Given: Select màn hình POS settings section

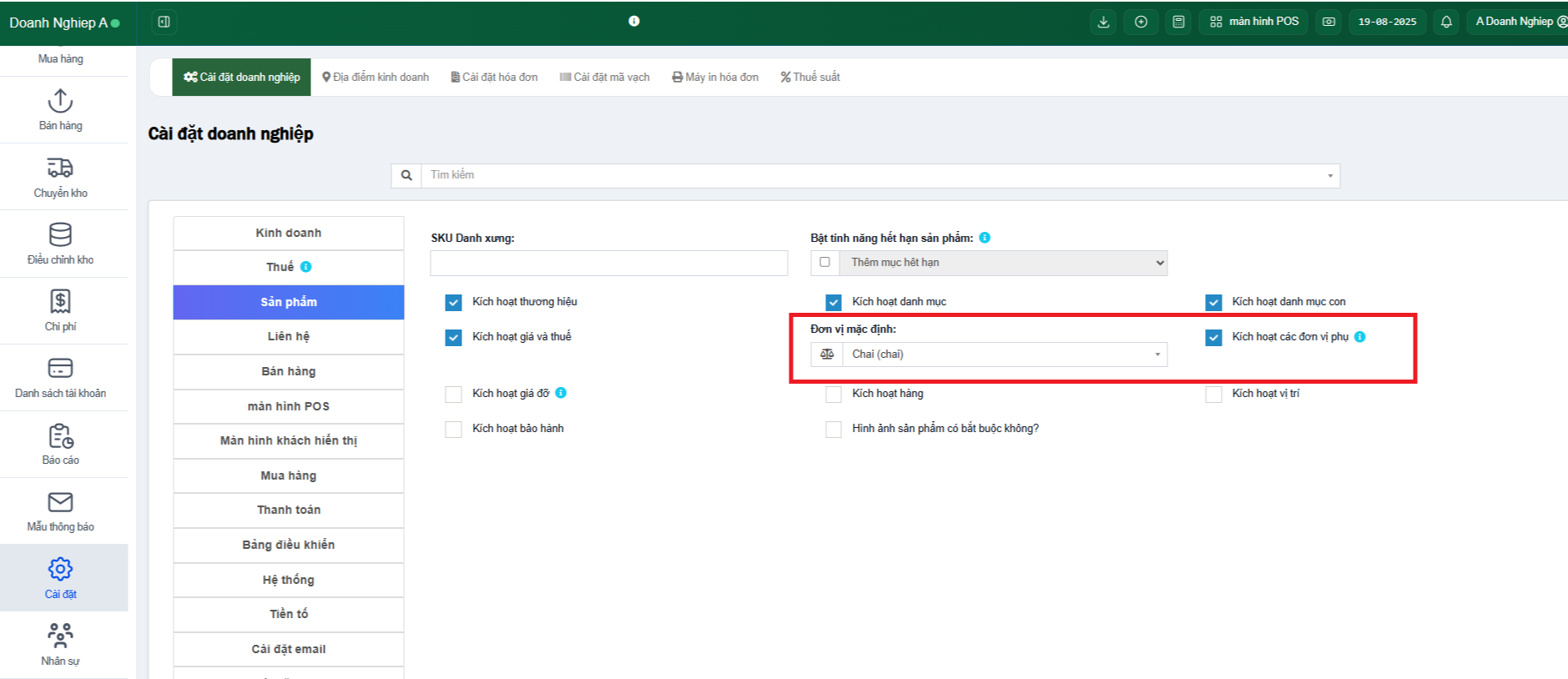Looking at the screenshot, I should 289,406.
